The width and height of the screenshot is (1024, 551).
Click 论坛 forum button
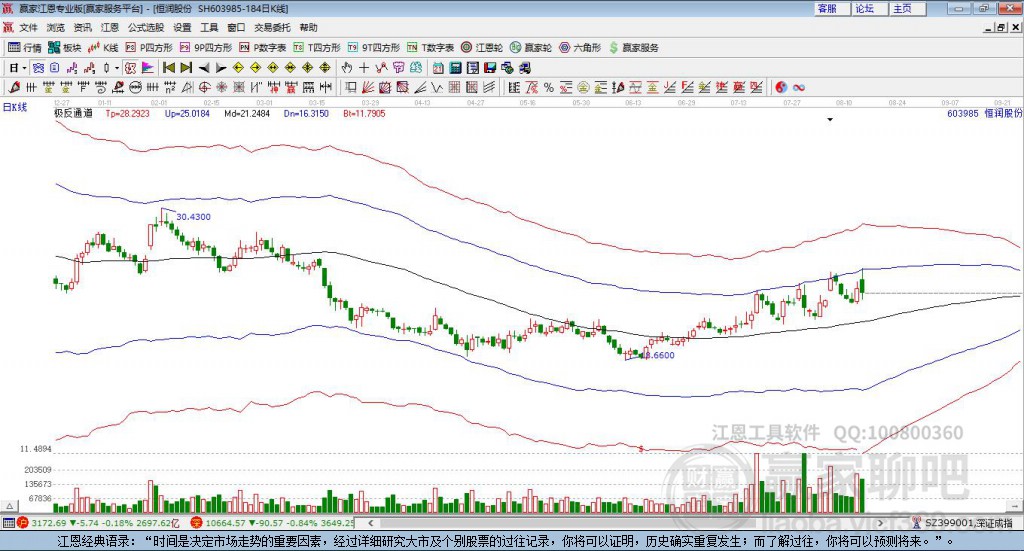click(x=871, y=8)
